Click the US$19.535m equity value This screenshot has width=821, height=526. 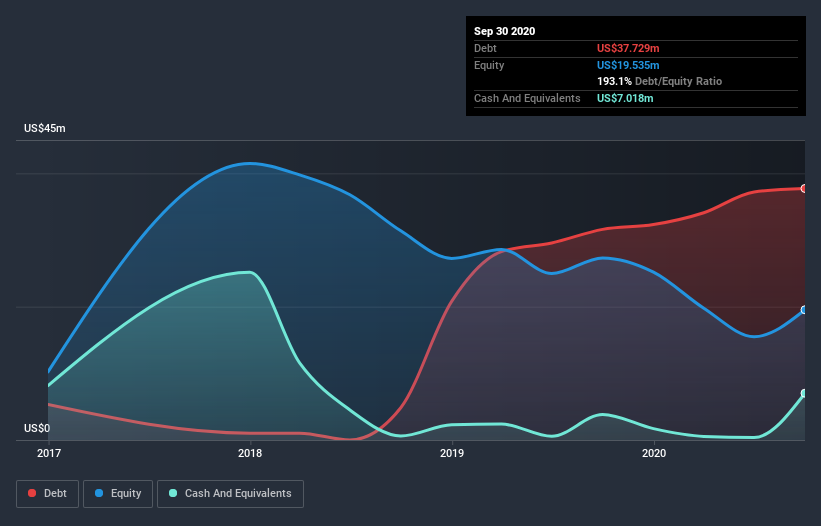[628, 65]
